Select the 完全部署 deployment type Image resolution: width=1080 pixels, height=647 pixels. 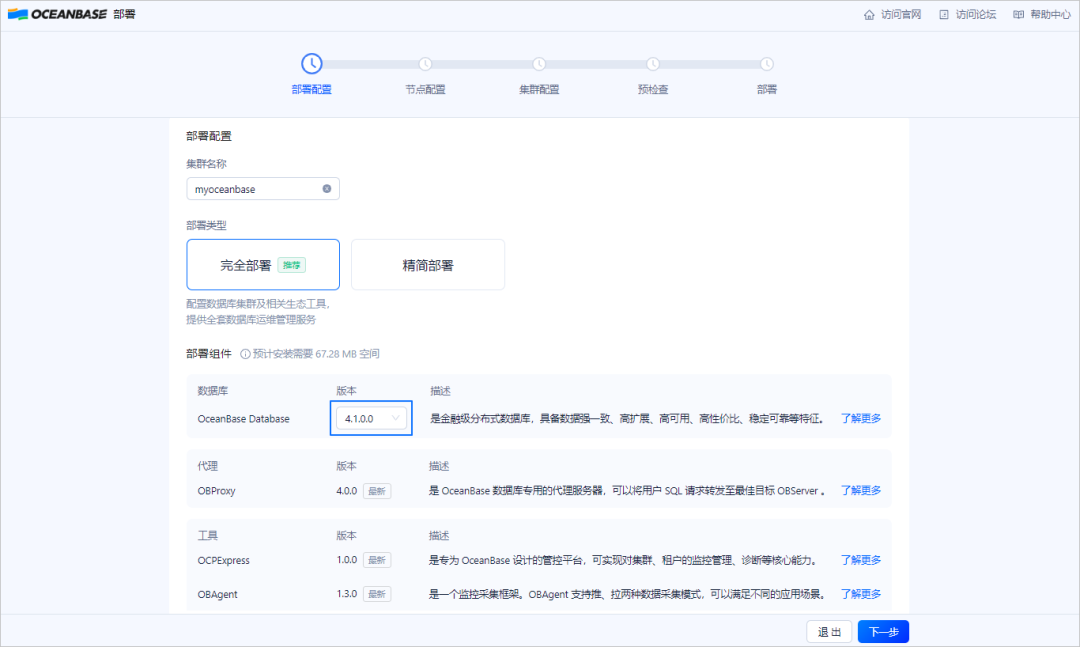263,264
